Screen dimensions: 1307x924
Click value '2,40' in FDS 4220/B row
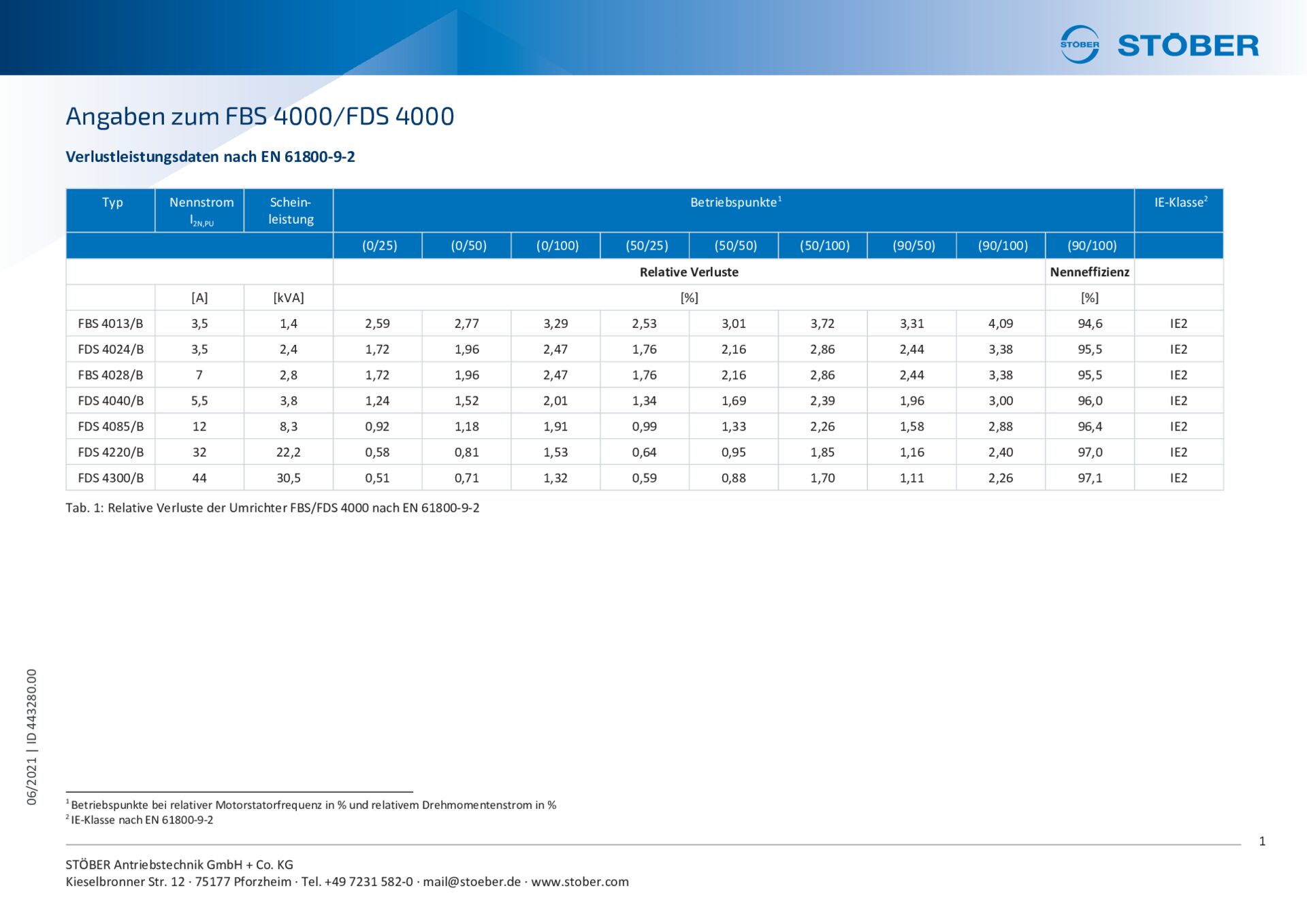1001,452
